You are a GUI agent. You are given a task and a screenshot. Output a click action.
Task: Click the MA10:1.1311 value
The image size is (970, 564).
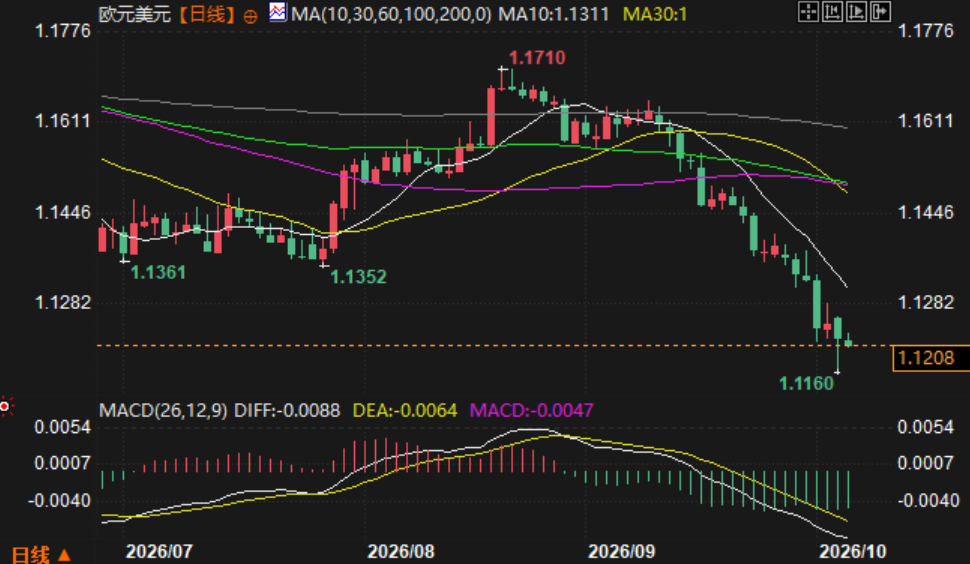coord(554,14)
